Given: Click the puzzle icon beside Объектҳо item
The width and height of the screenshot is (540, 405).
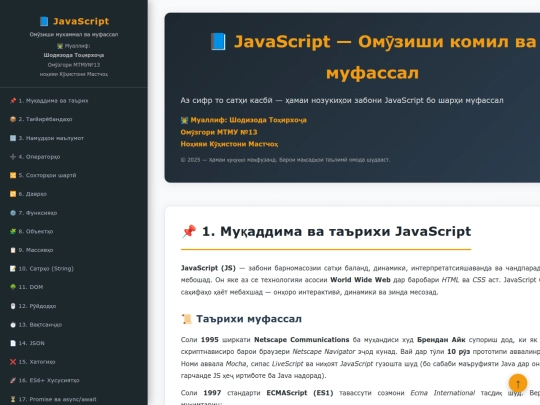Looking at the screenshot, I should (x=13, y=231).
